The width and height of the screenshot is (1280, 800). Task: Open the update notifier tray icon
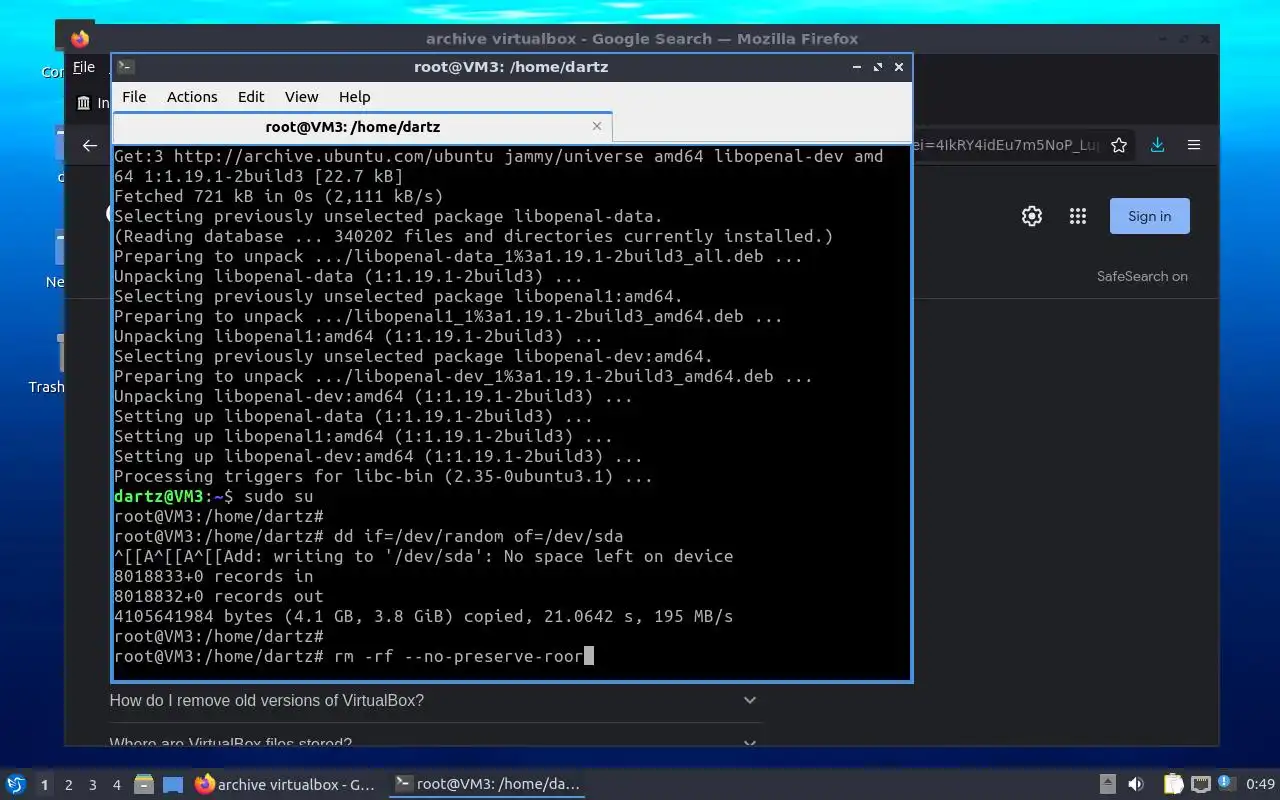click(1226, 783)
